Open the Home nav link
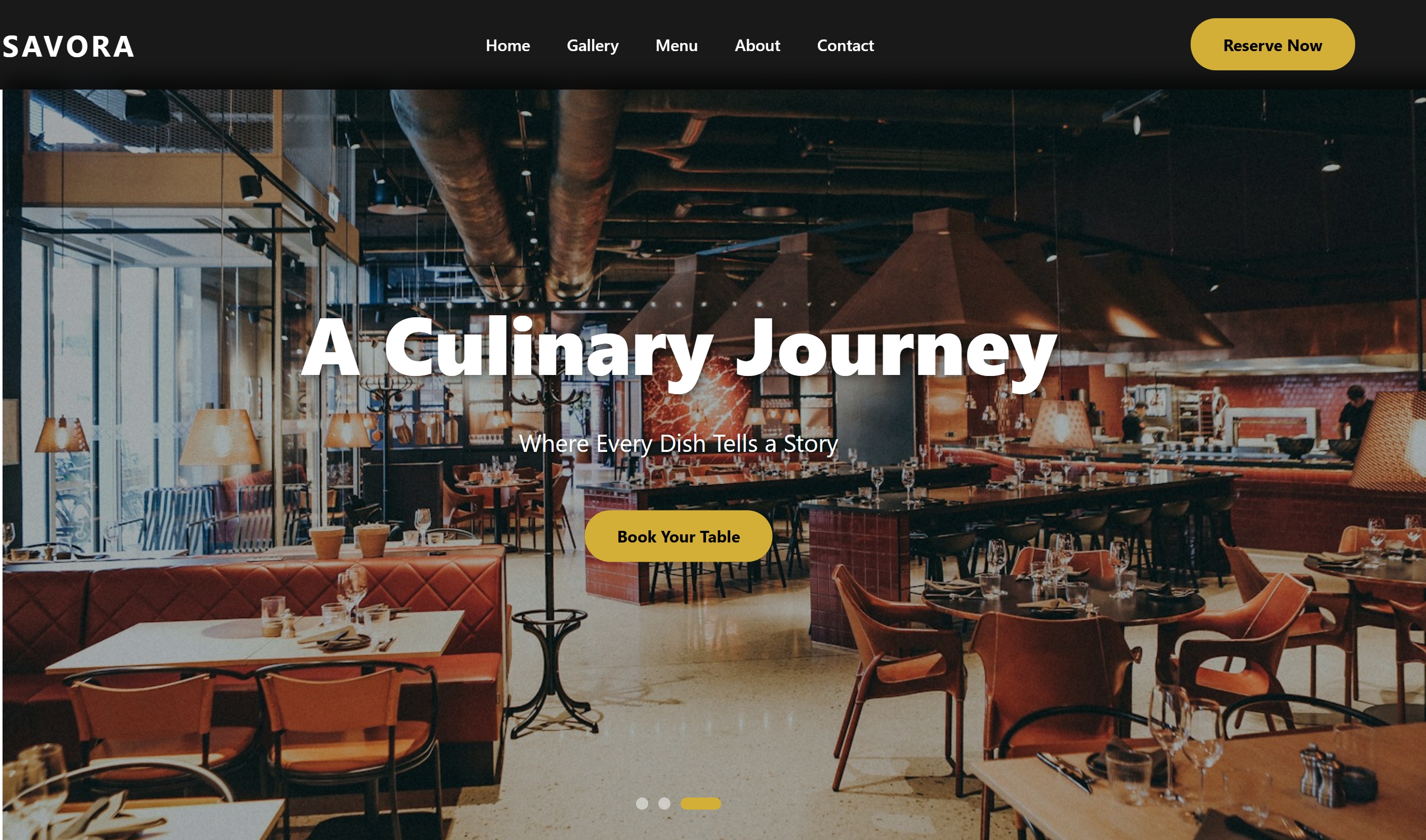Image resolution: width=1426 pixels, height=840 pixels. click(508, 45)
